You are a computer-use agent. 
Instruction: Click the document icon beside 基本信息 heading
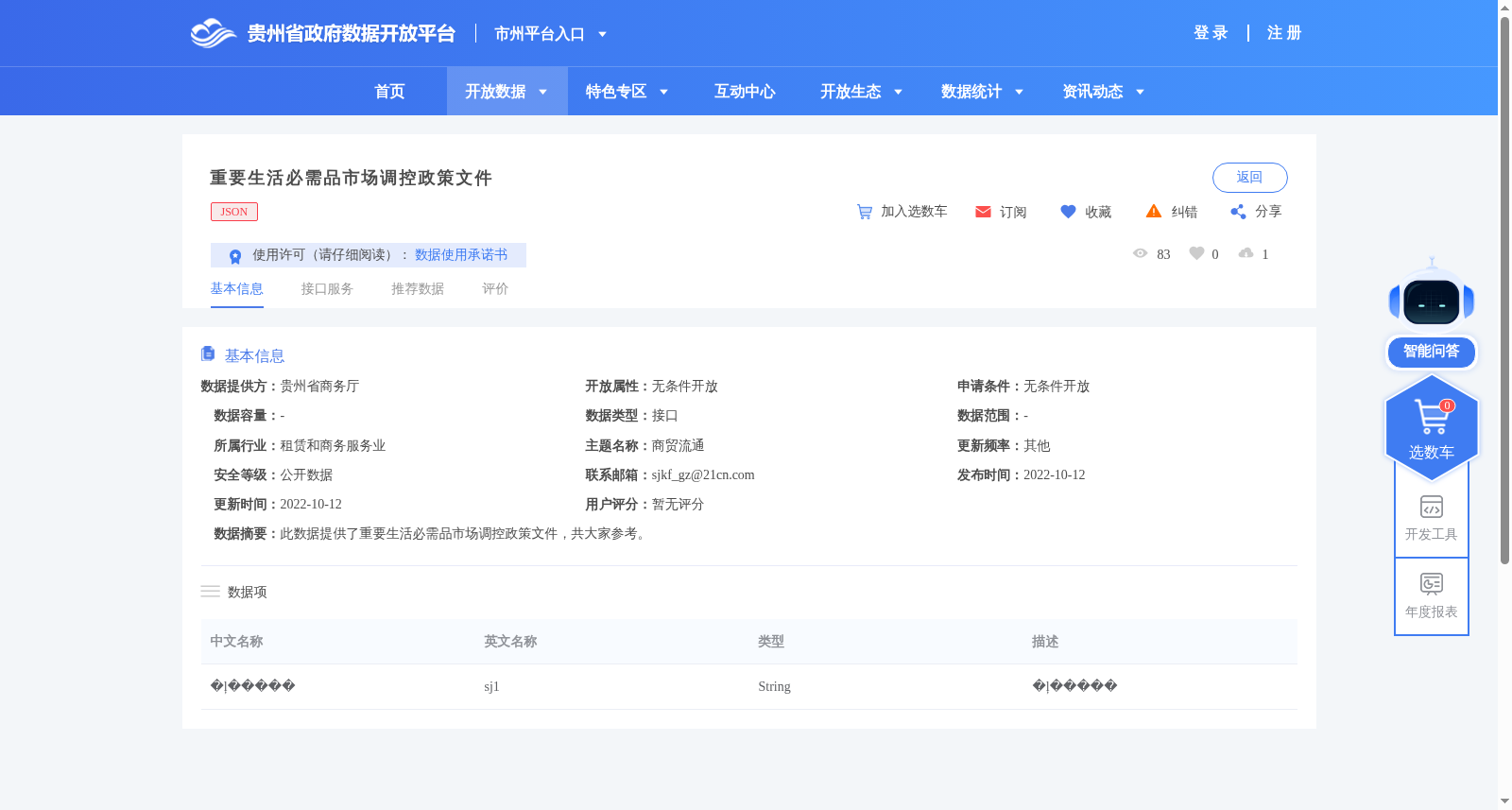tap(208, 353)
